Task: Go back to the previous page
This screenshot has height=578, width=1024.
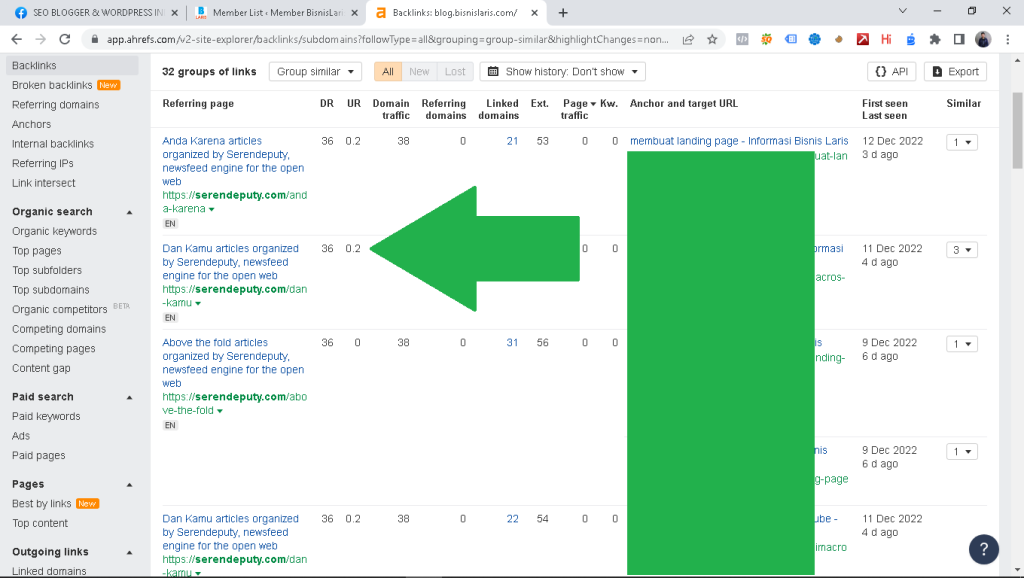Action: point(17,39)
